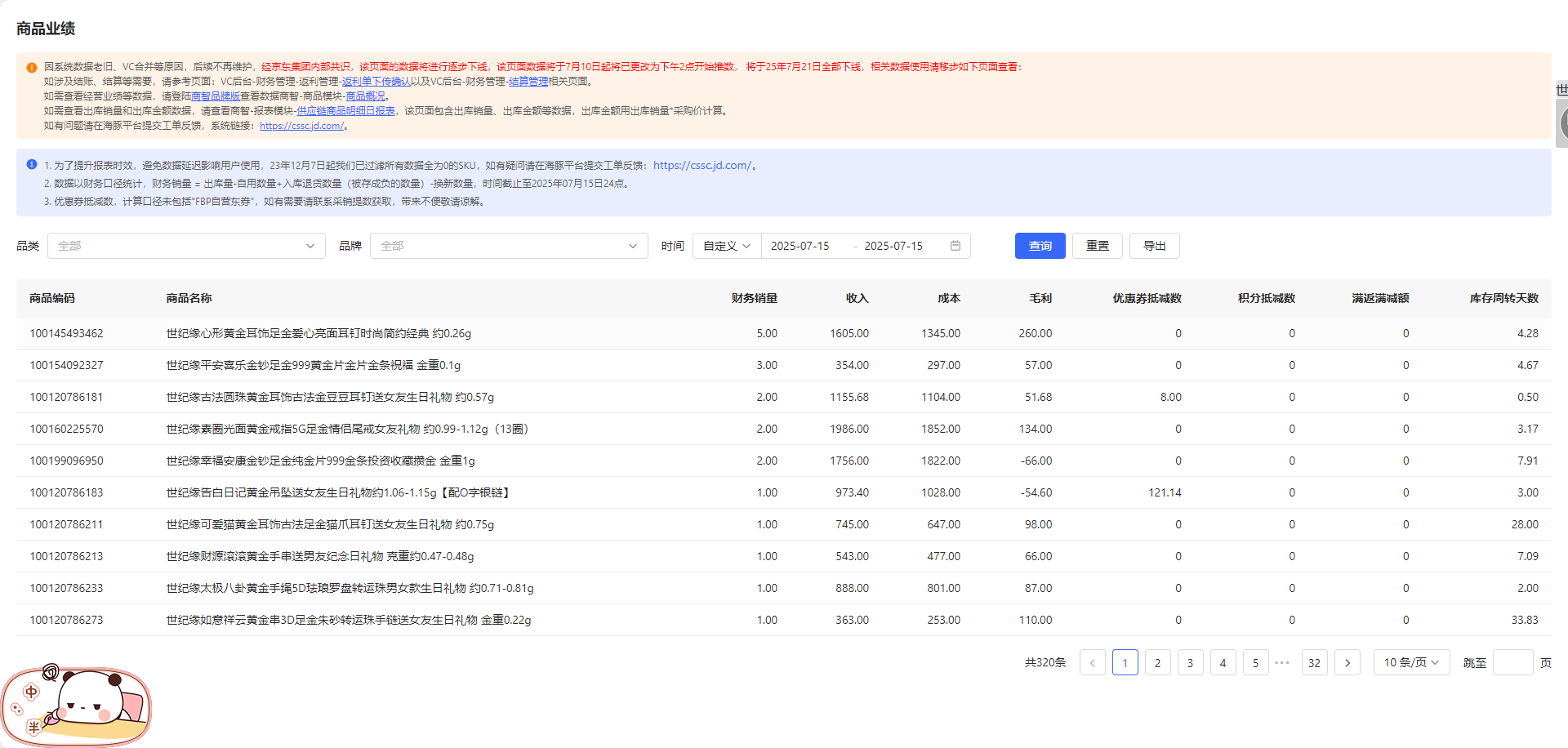This screenshot has width=1568, height=748.
Task: Change the 10 条/页 page size selector
Action: tap(1410, 662)
